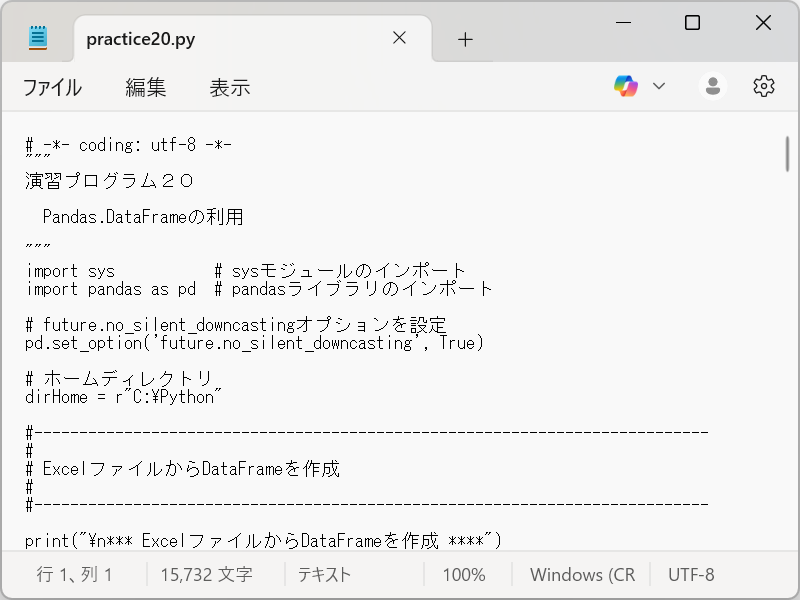Screen dimensions: 800x600
Task: Open the account profile icon
Action: click(x=712, y=85)
